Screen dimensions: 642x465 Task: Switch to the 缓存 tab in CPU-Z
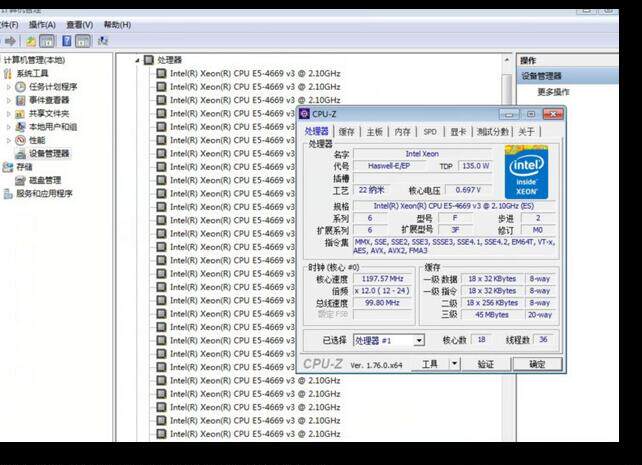(x=346, y=132)
